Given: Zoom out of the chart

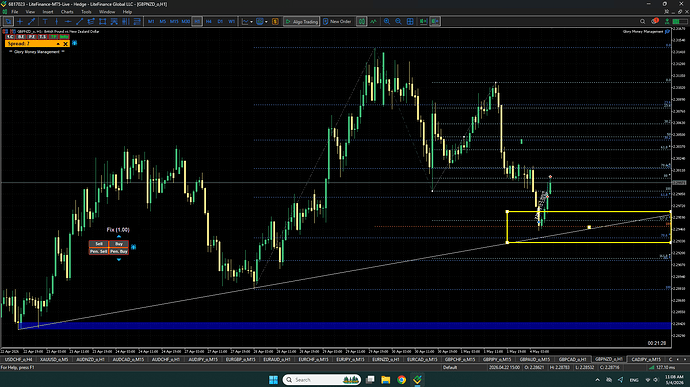Looking at the screenshot, I should tap(398, 21).
